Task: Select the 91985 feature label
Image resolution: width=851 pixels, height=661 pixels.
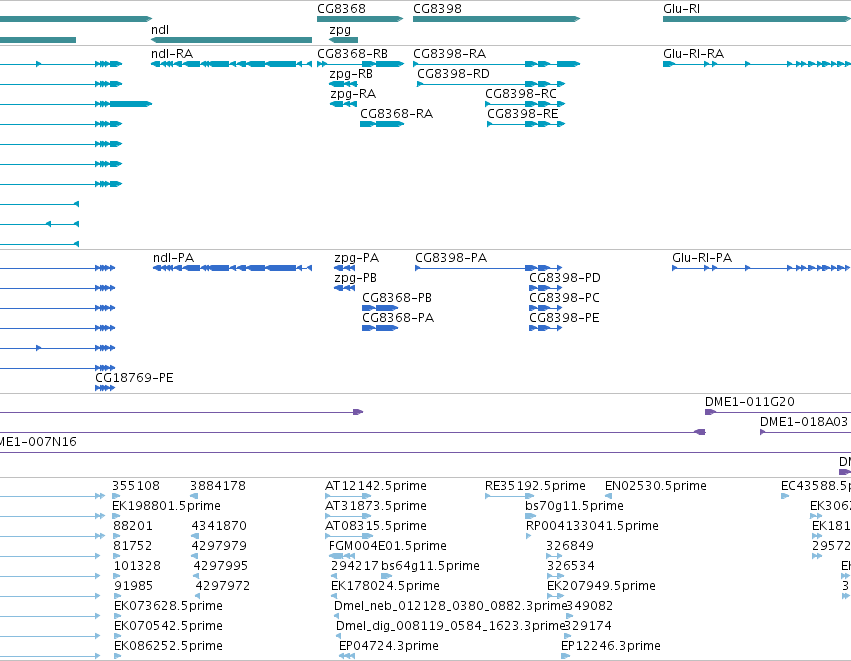Action: (134, 586)
